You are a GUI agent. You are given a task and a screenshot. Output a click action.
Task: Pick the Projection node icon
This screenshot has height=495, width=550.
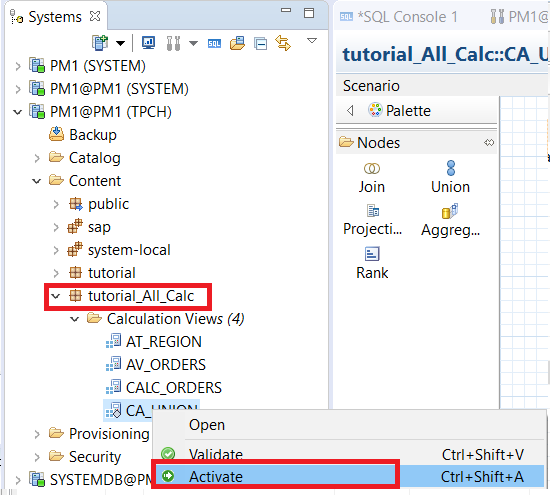pyautogui.click(x=373, y=211)
